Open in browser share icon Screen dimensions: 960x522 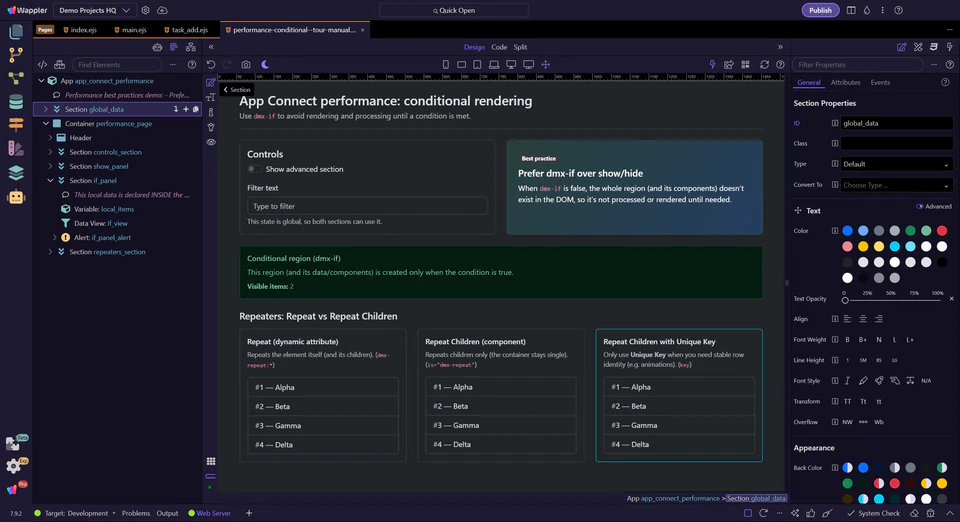point(729,64)
